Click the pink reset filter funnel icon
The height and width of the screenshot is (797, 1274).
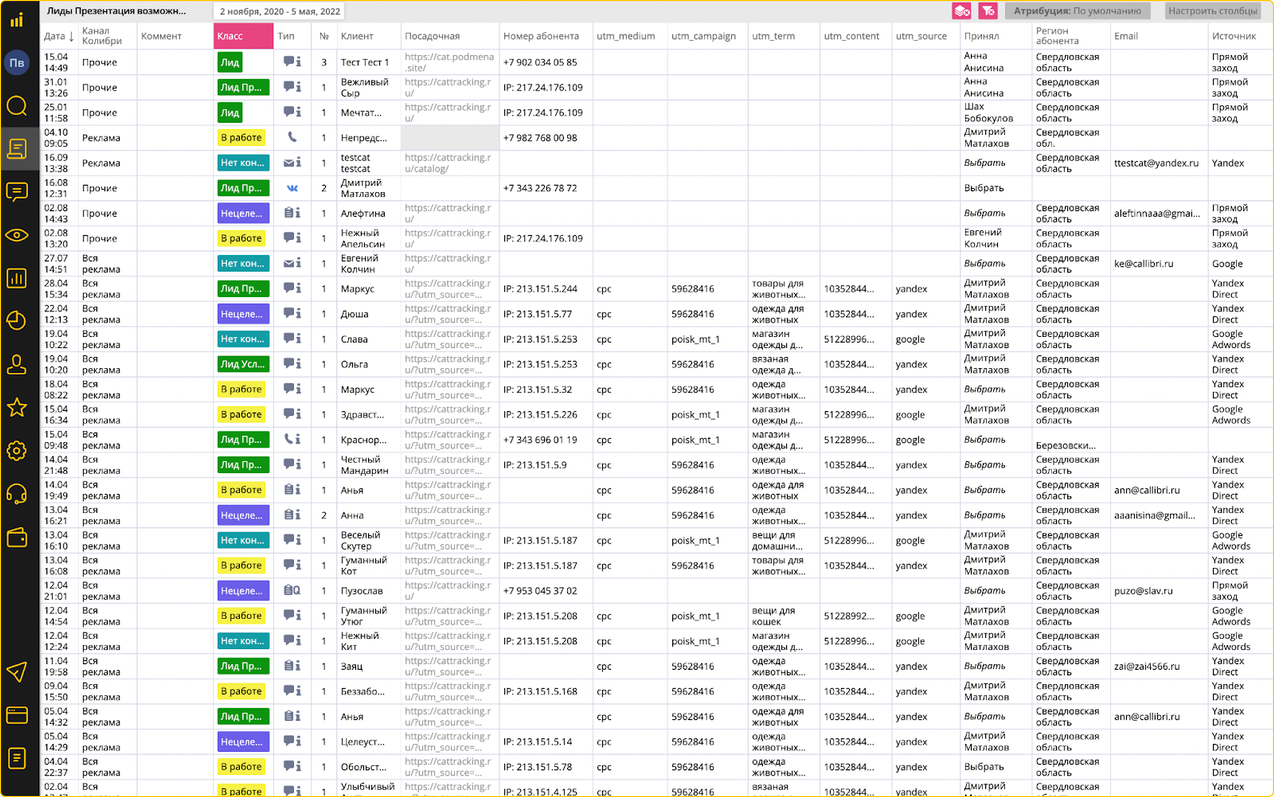988,11
